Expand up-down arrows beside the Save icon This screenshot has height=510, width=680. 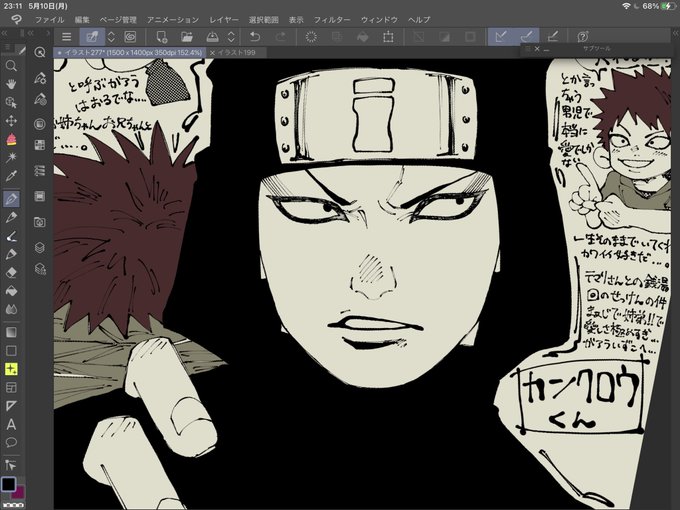232,37
